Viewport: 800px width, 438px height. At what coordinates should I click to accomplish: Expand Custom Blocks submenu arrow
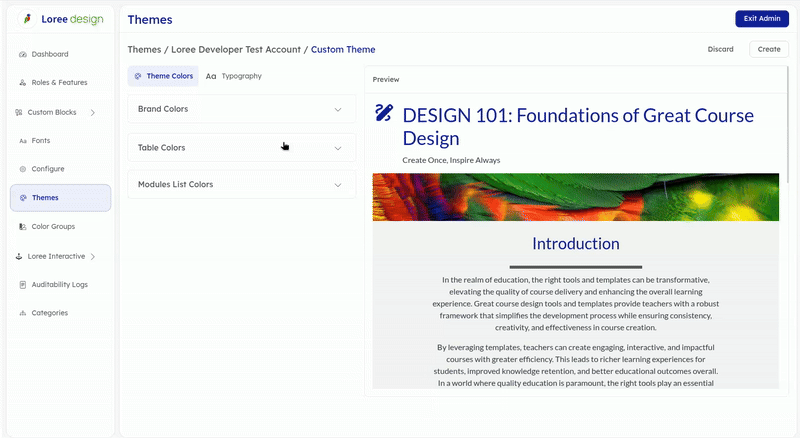tap(93, 112)
